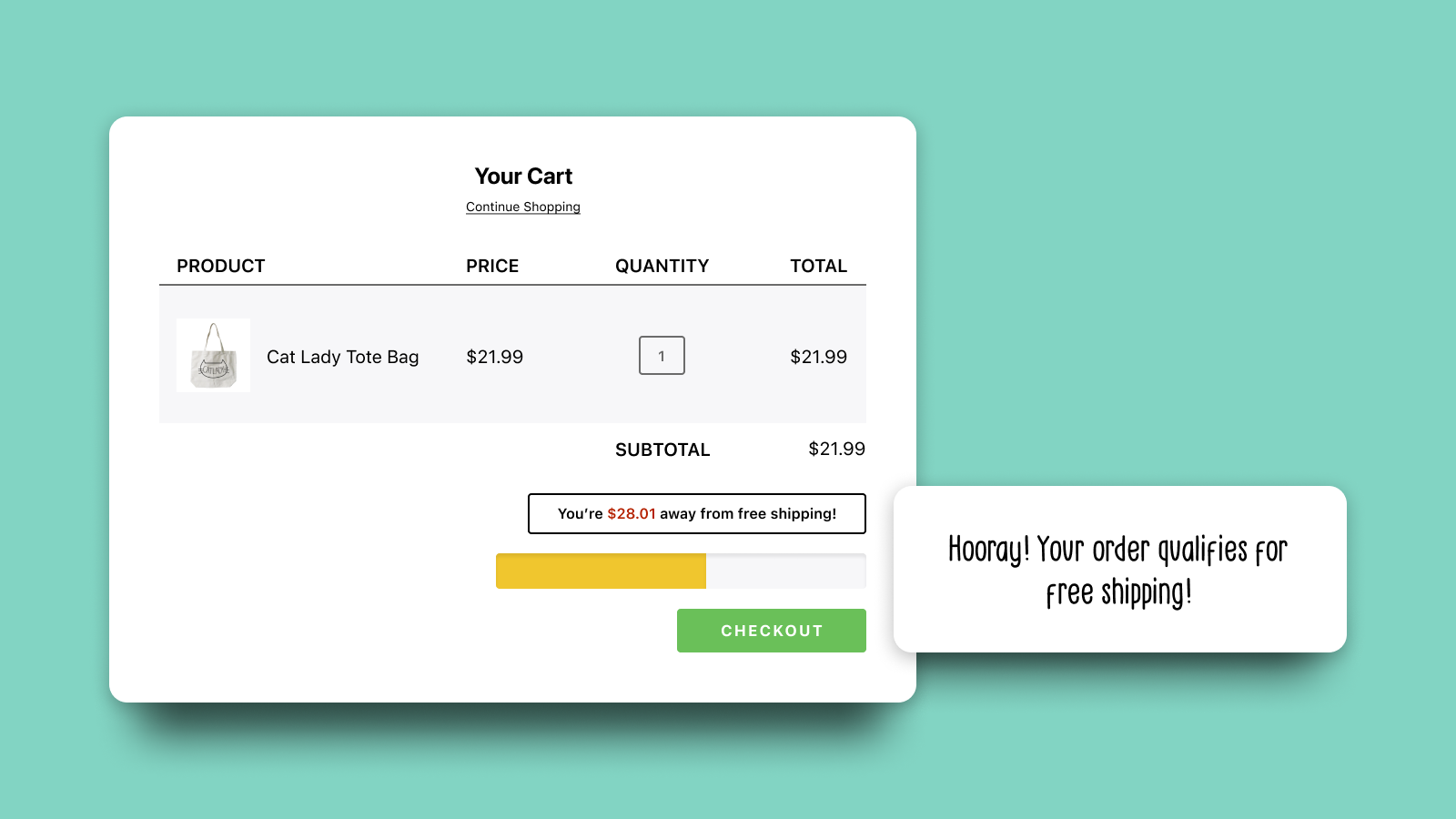The image size is (1456, 819).
Task: Click the Hooray free shipping tooltip
Action: pos(1118,570)
